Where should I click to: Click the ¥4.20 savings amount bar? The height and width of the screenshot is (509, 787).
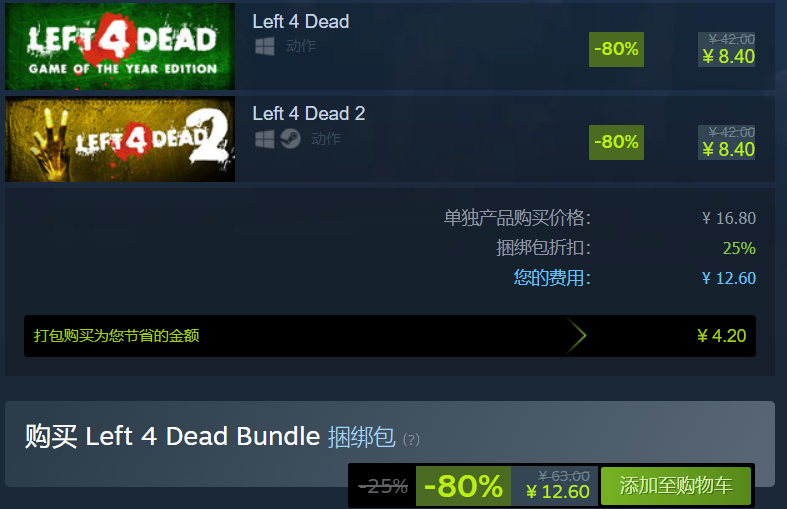tap(390, 336)
